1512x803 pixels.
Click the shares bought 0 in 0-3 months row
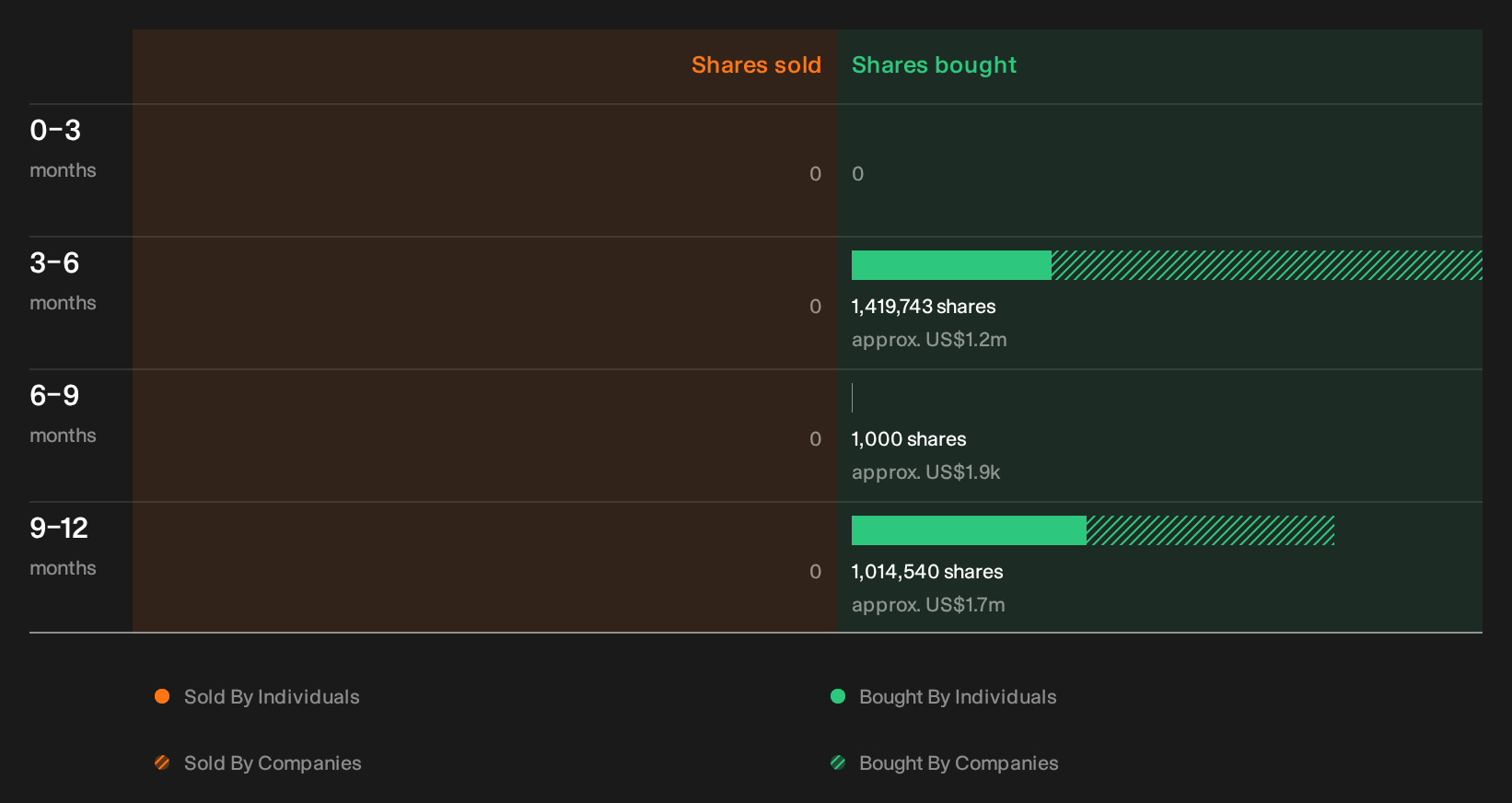tap(858, 174)
